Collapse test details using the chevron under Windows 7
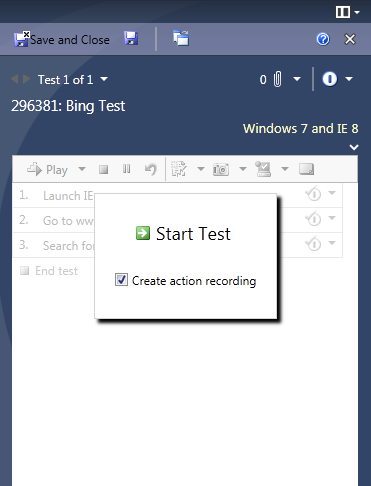The height and width of the screenshot is (486, 371). [x=354, y=147]
